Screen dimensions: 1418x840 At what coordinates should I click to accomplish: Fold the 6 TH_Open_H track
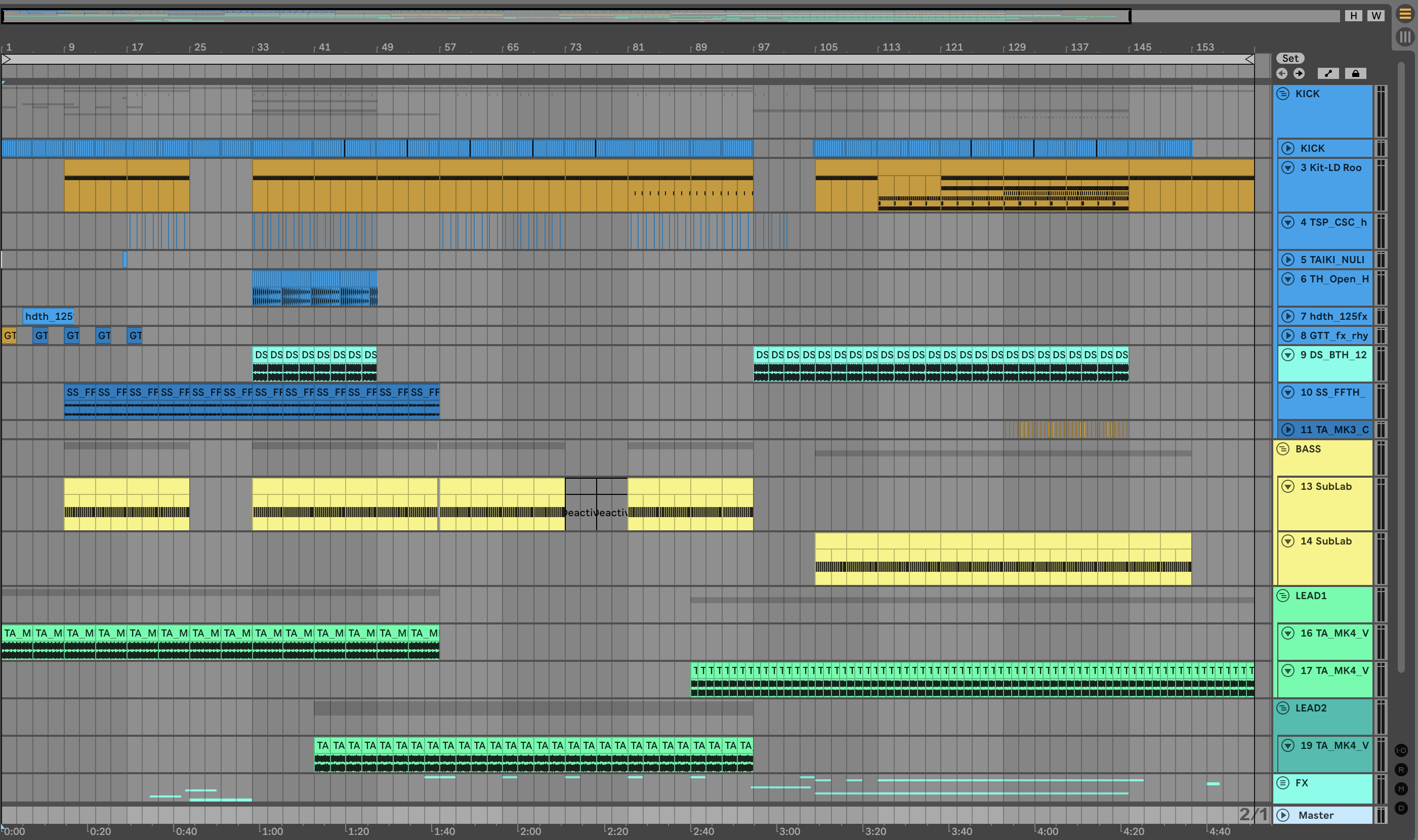(x=1288, y=279)
